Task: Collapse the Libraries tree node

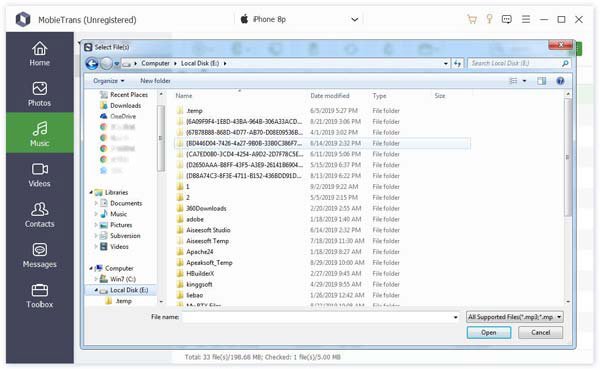Action: (91, 192)
